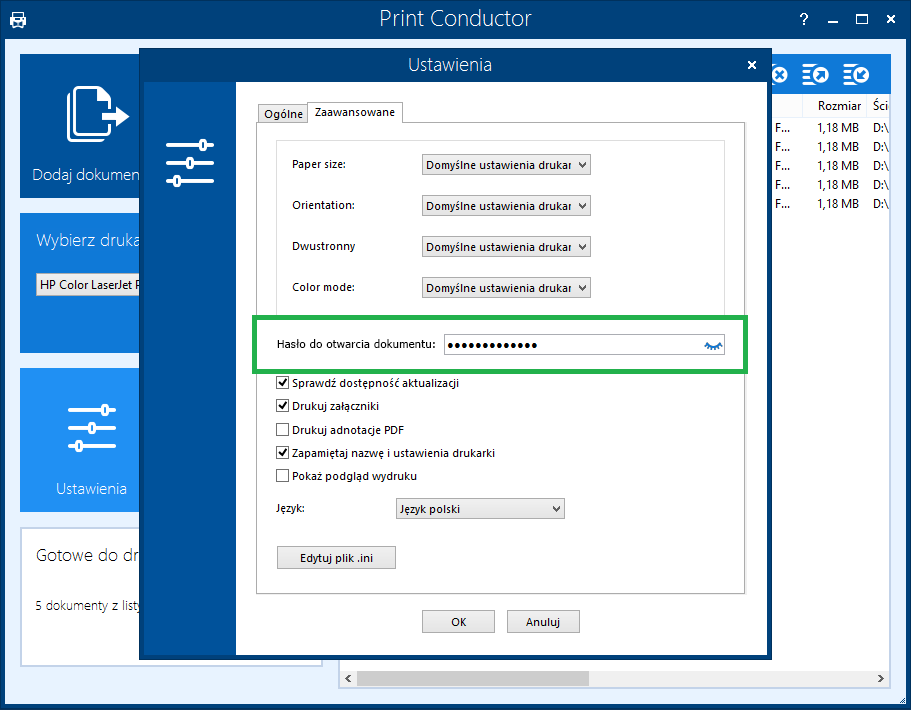Click the scrollbar left arrow
Image resolution: width=911 pixels, height=710 pixels.
point(348,678)
